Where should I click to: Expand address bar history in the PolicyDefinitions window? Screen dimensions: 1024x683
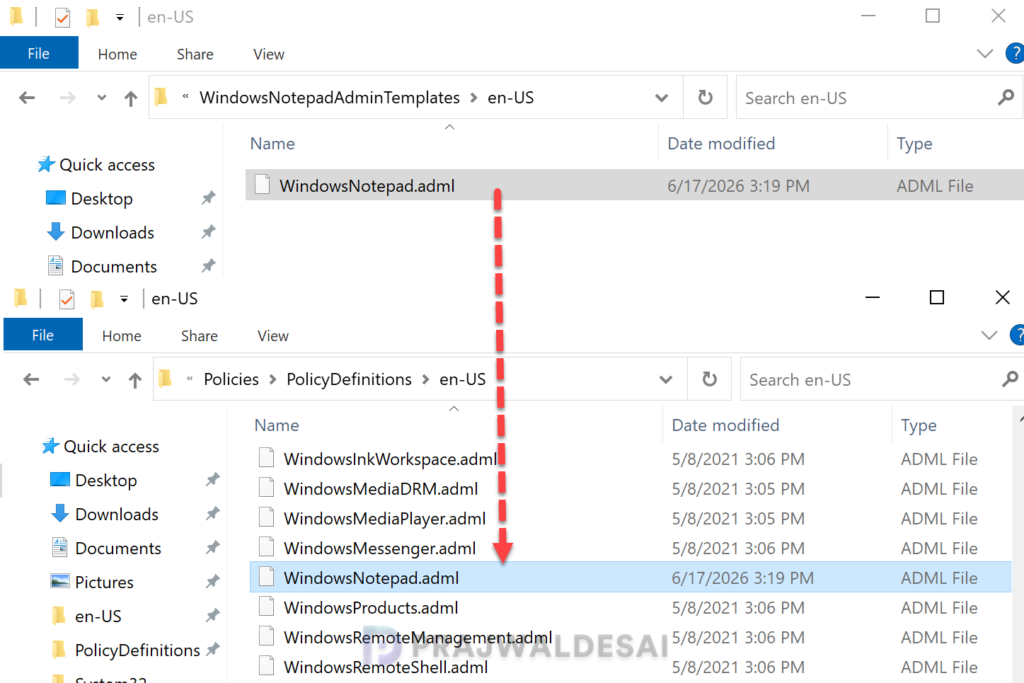click(666, 379)
